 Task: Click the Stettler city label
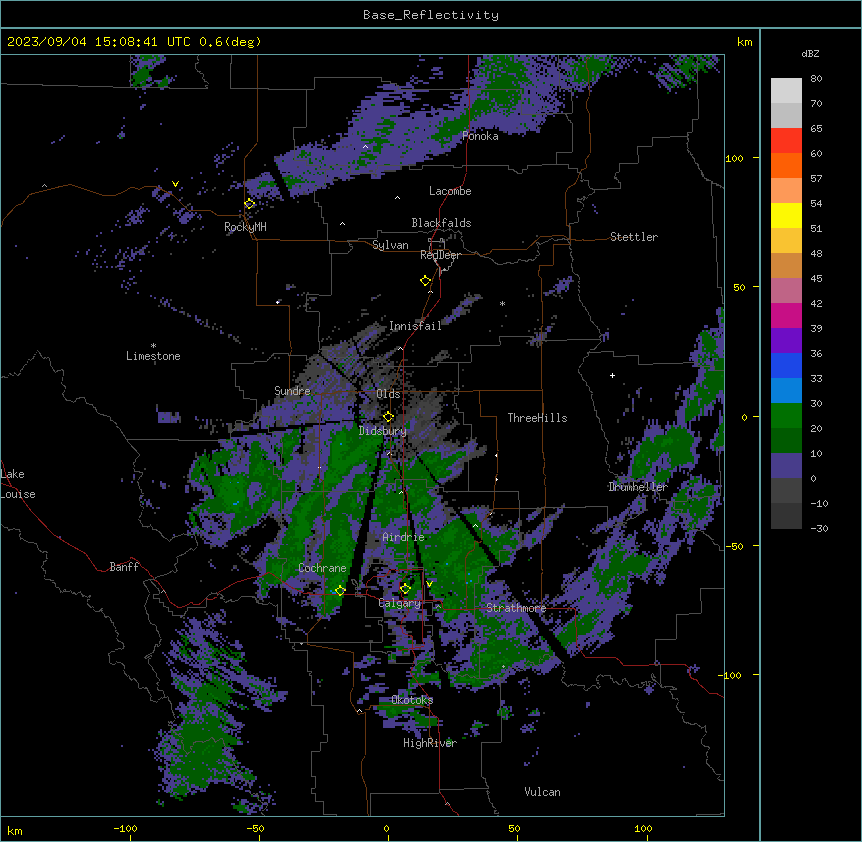coord(634,237)
